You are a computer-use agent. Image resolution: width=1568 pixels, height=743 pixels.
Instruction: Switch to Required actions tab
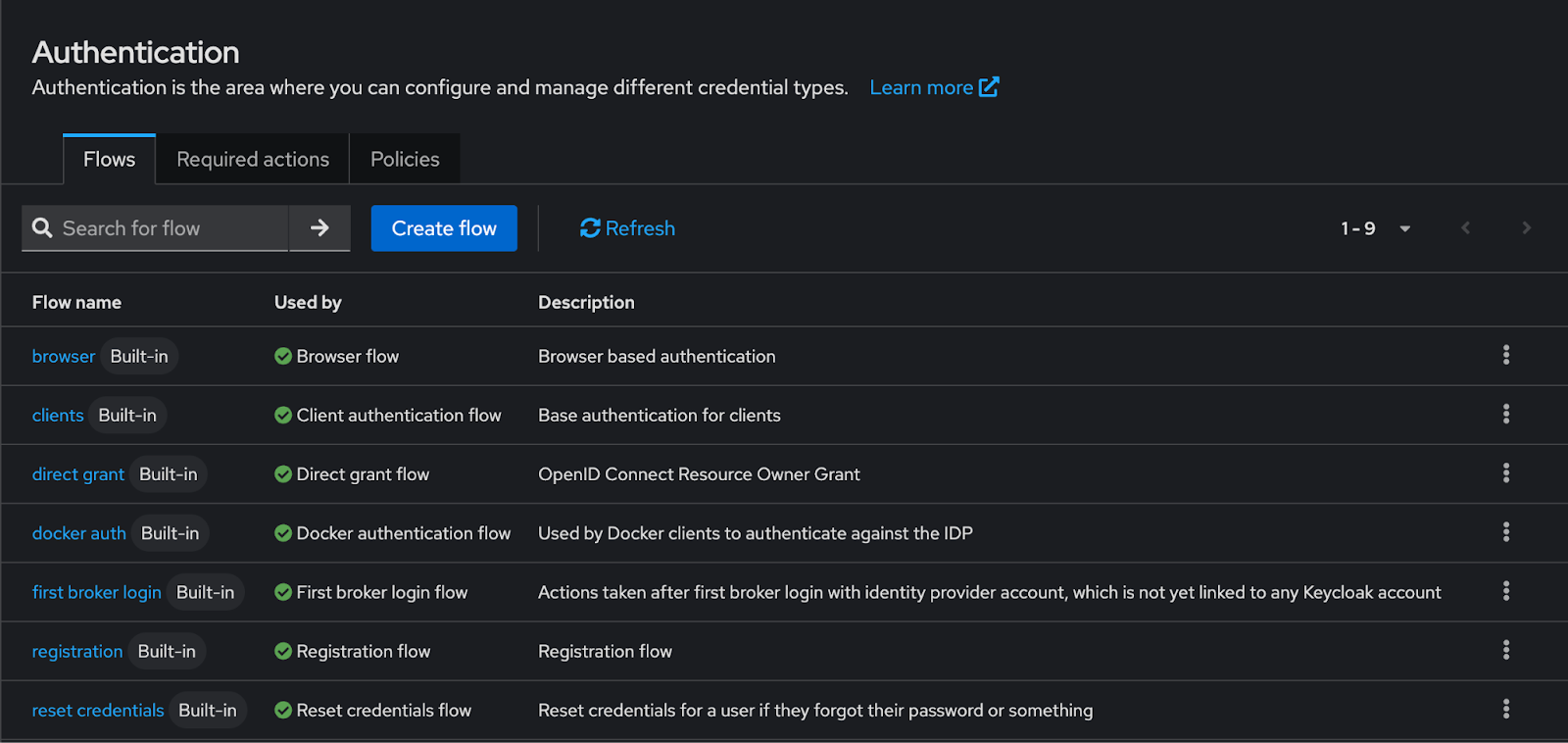pos(253,159)
